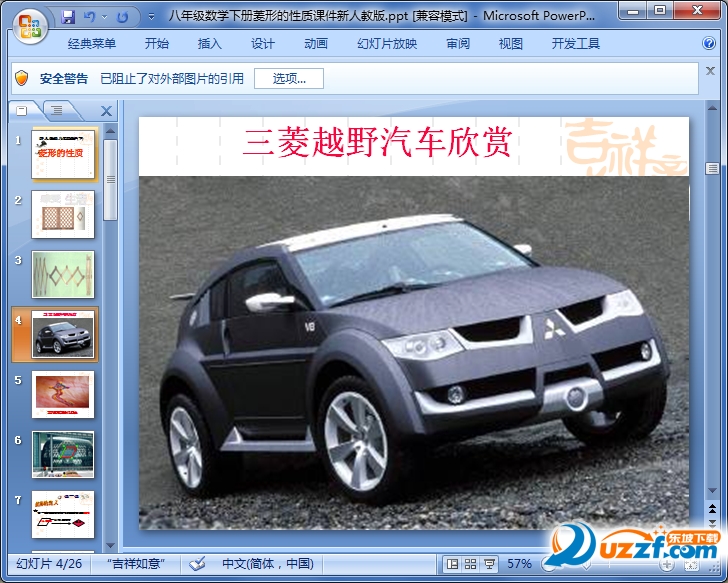Click the main vertical scrollbar handle
This screenshot has width=728, height=583.
[x=712, y=168]
